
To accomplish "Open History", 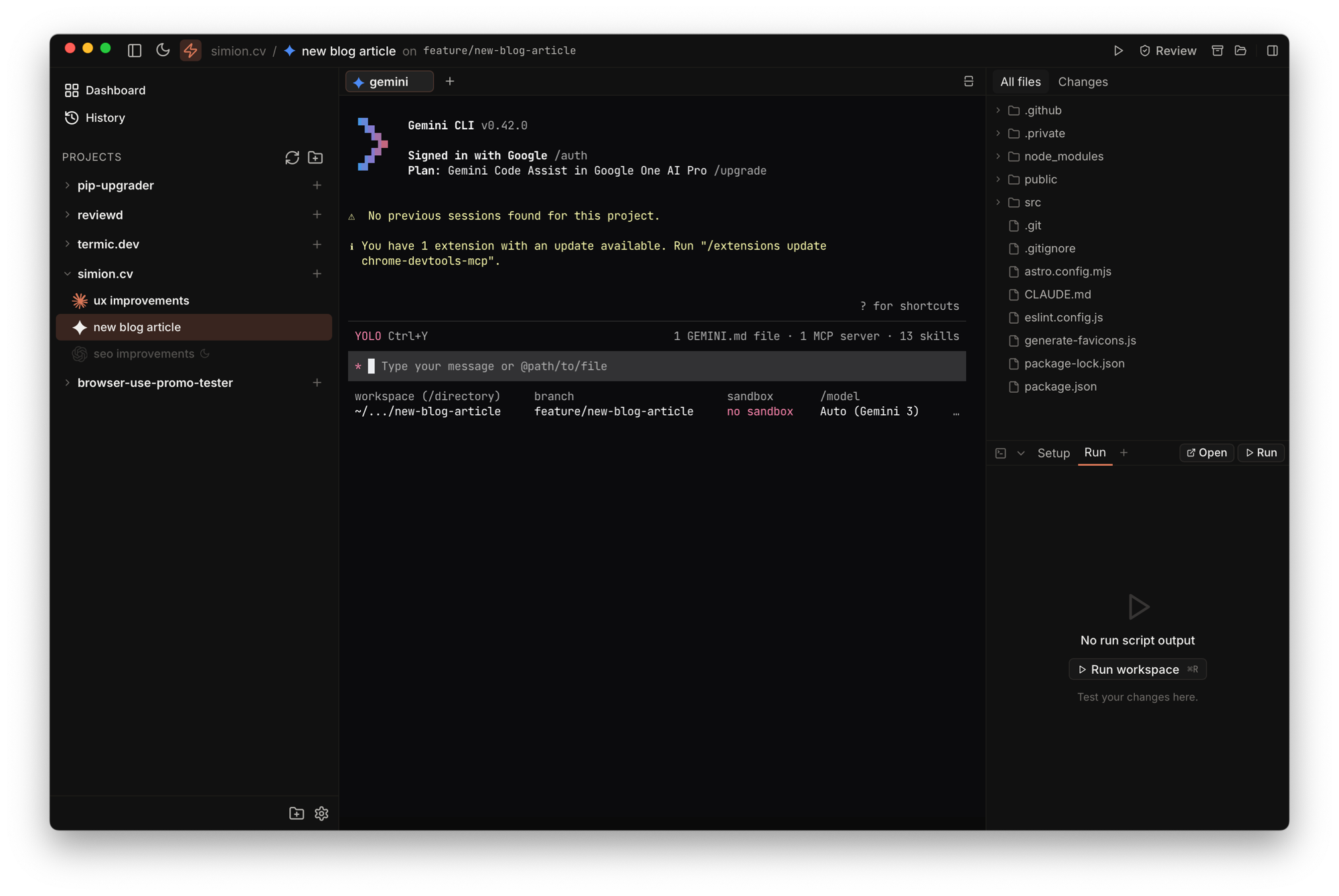I will [x=95, y=118].
